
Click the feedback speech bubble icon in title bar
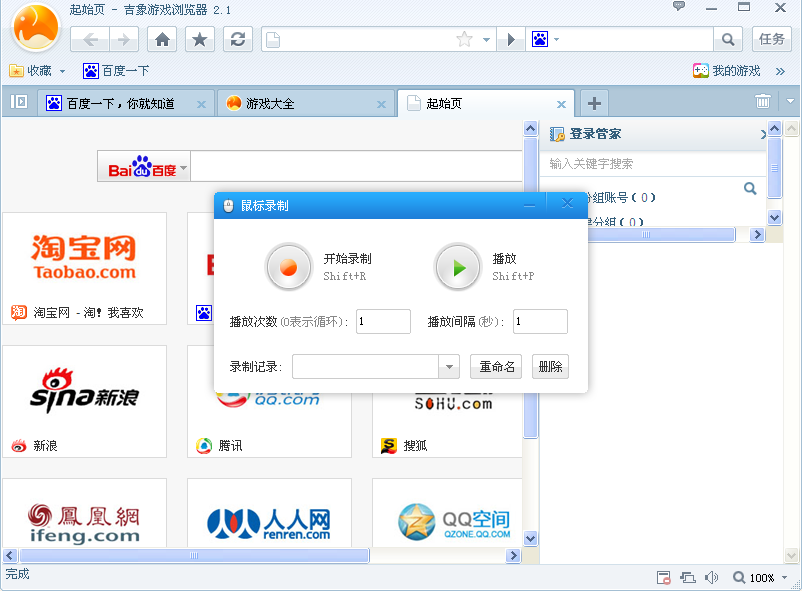click(679, 7)
